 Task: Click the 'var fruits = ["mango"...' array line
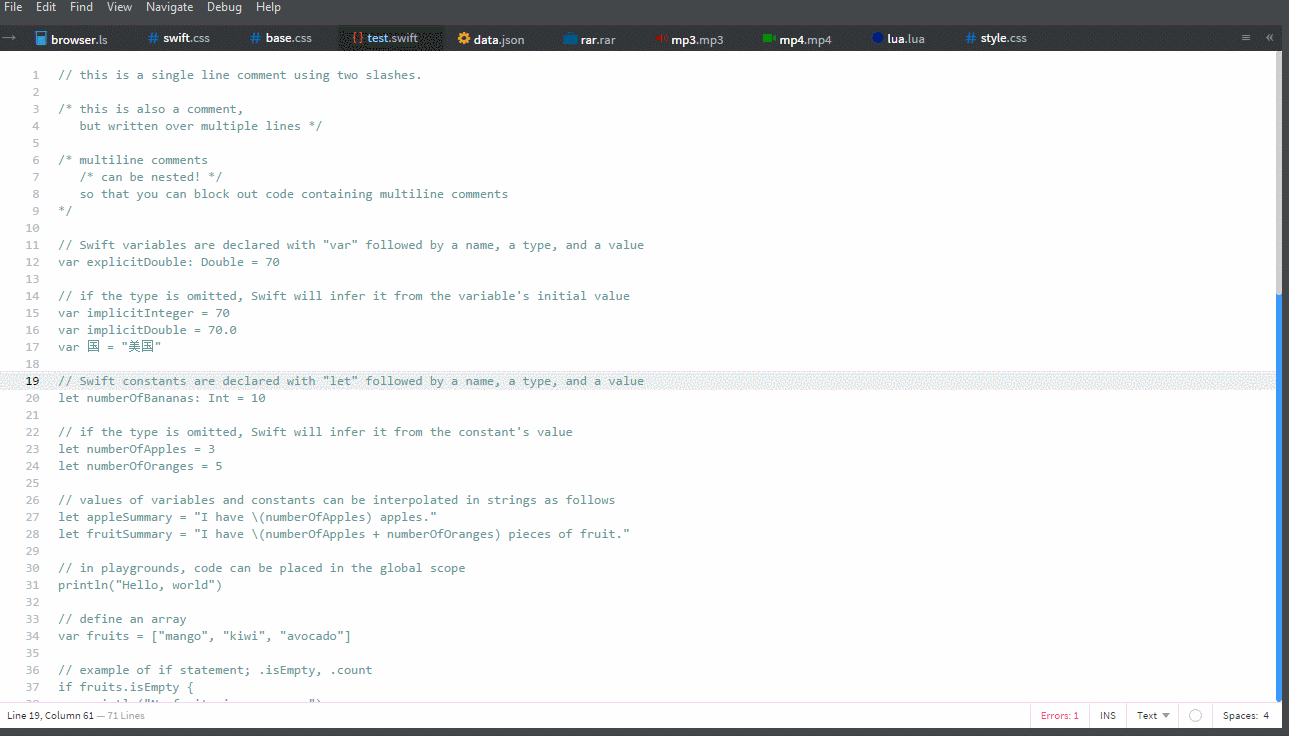[x=205, y=636]
